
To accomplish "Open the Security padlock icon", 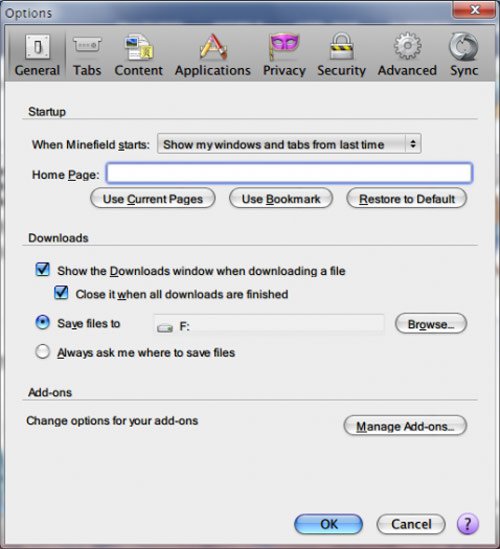I will [x=341, y=46].
